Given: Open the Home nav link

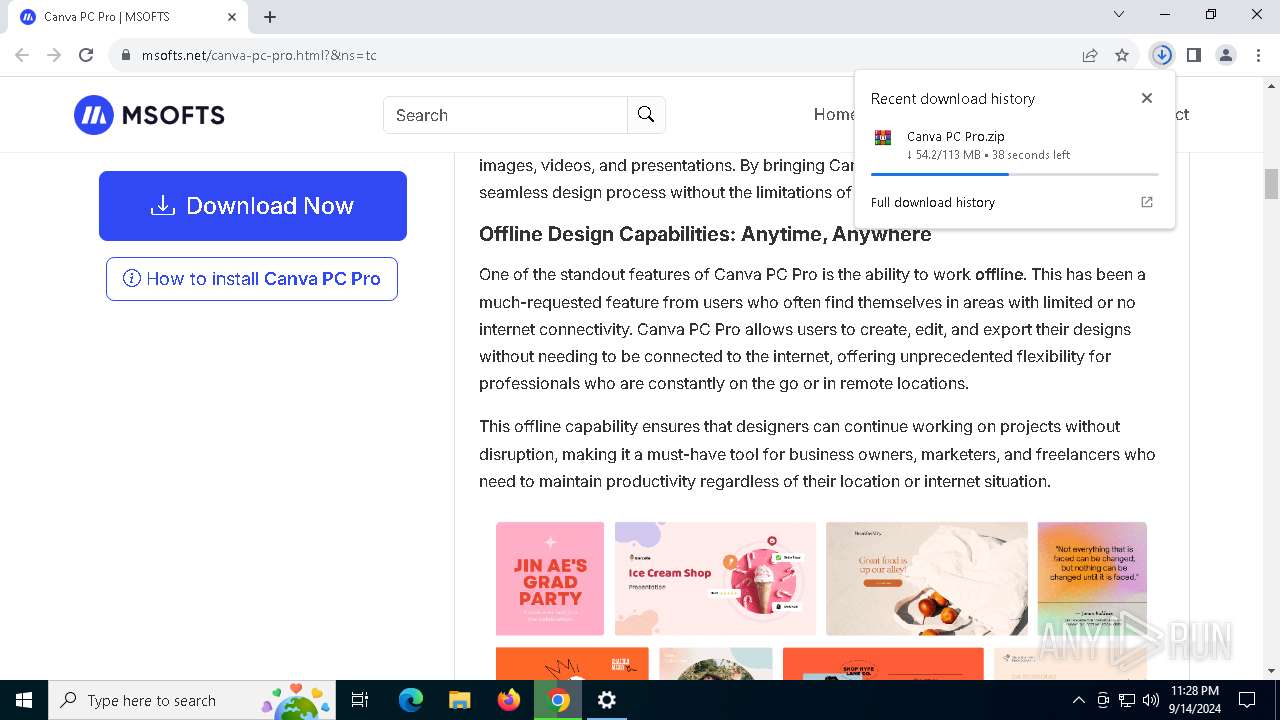Looking at the screenshot, I should (x=834, y=114).
